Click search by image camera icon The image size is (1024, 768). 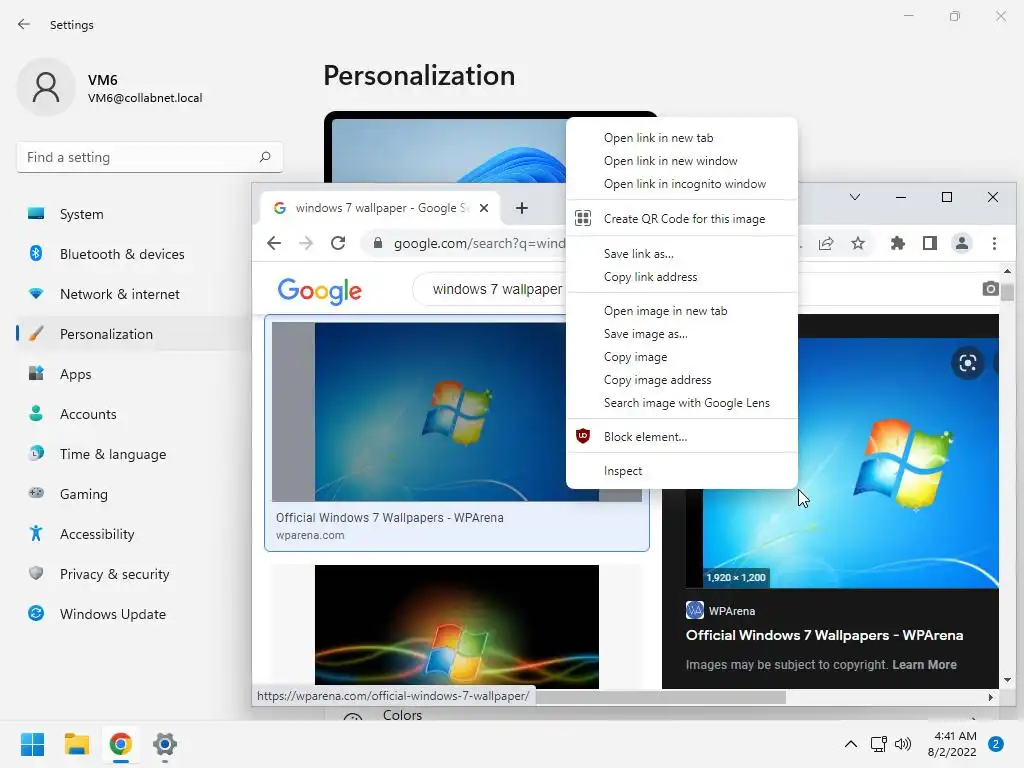click(x=990, y=289)
